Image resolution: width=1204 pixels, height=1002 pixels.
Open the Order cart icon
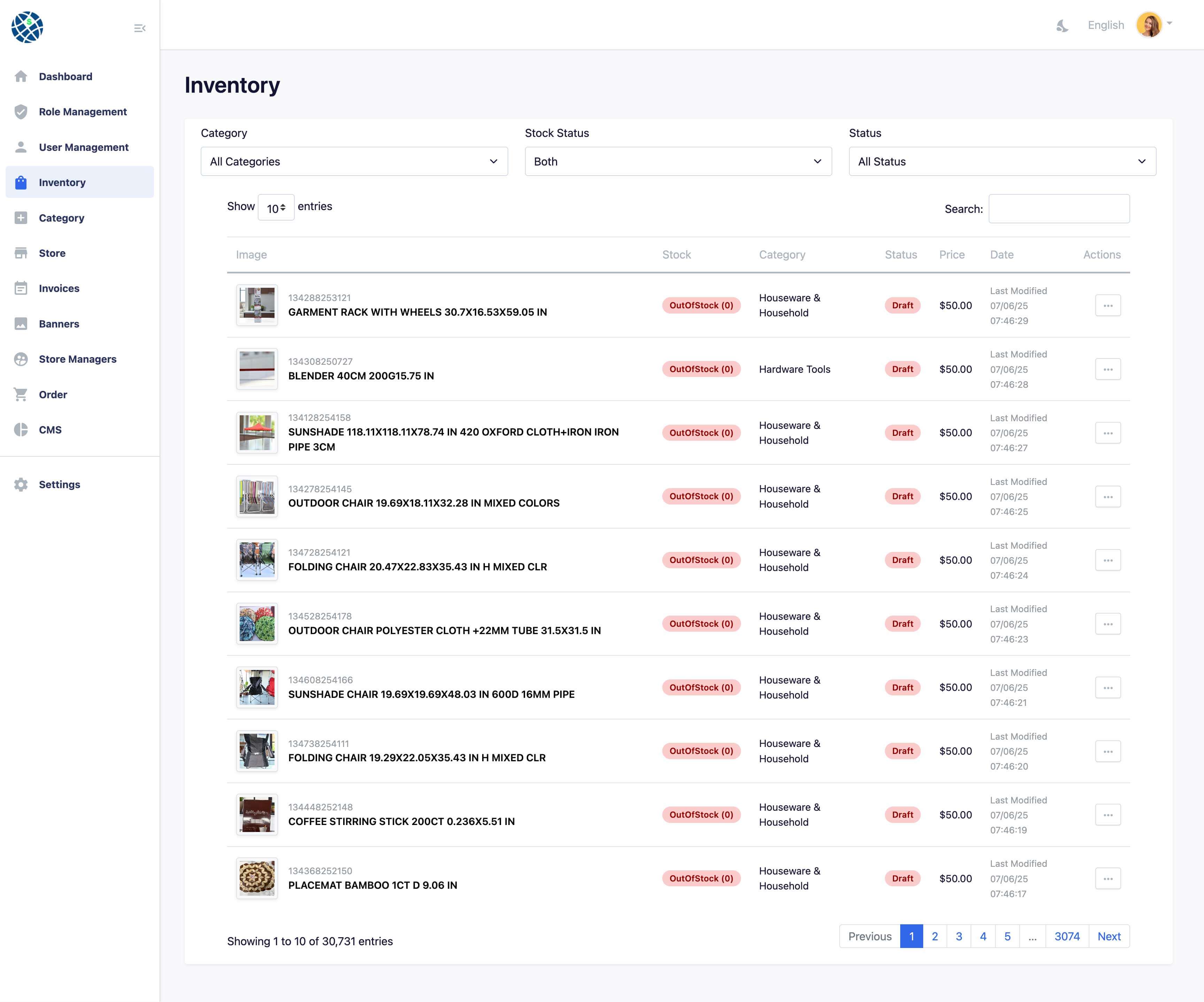pos(21,394)
